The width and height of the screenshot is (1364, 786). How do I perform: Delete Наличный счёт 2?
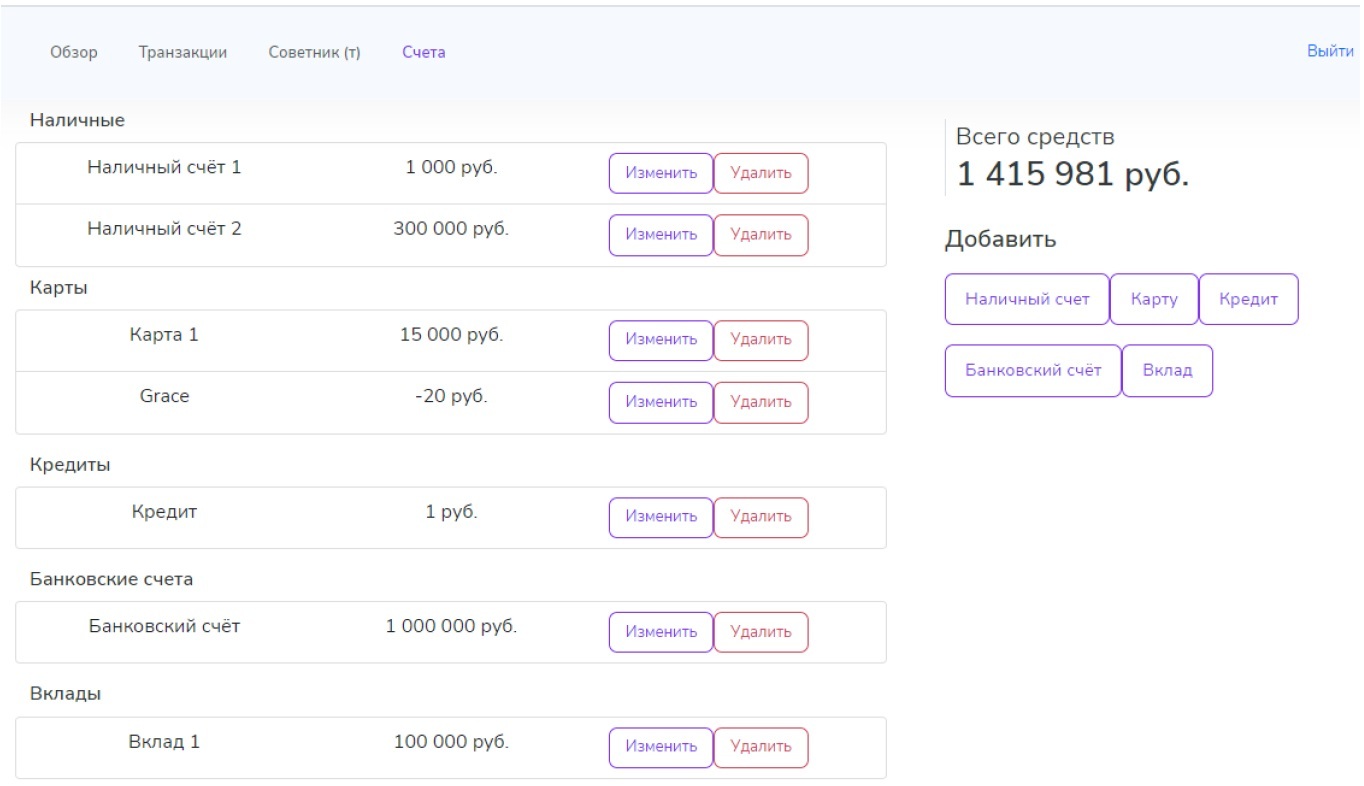tap(760, 235)
